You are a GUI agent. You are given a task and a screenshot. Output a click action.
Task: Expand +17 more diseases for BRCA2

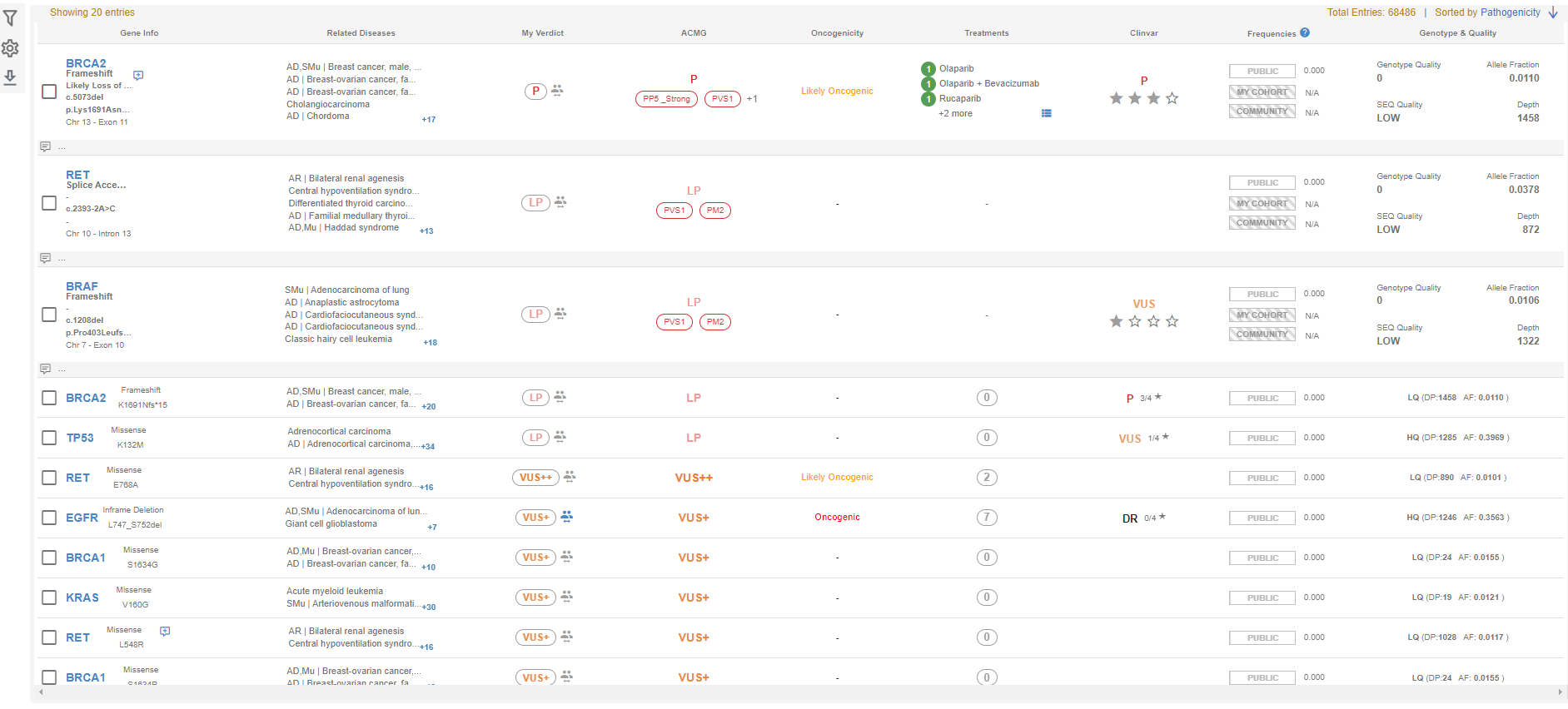pyautogui.click(x=428, y=120)
